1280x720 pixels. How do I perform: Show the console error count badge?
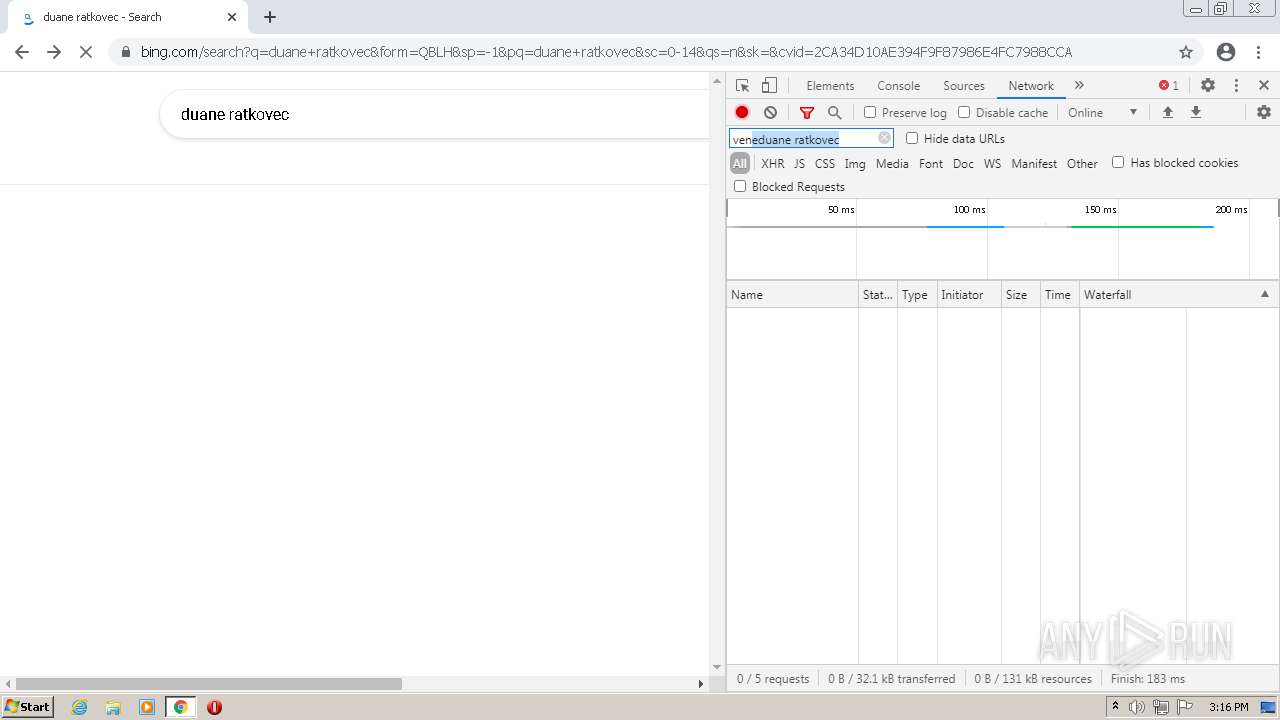(1169, 86)
